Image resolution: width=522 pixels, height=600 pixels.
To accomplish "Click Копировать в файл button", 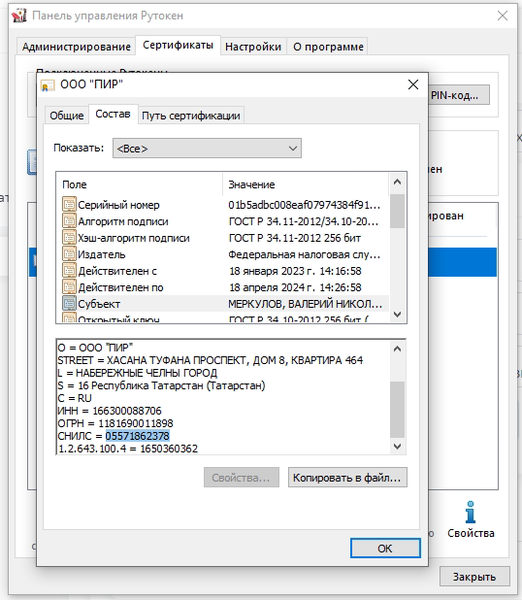I will (x=347, y=478).
